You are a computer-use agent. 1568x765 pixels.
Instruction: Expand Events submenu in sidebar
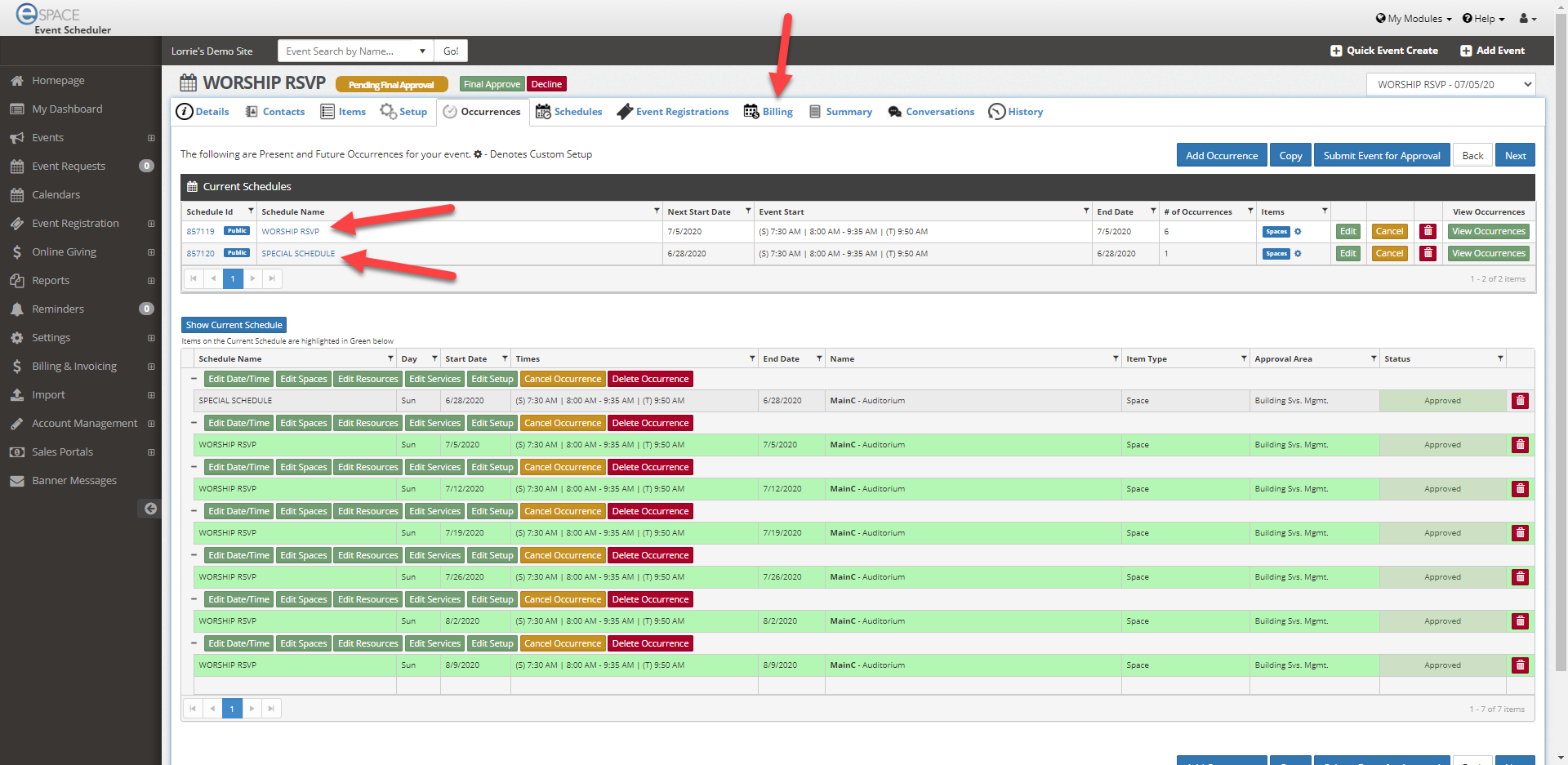[x=151, y=138]
